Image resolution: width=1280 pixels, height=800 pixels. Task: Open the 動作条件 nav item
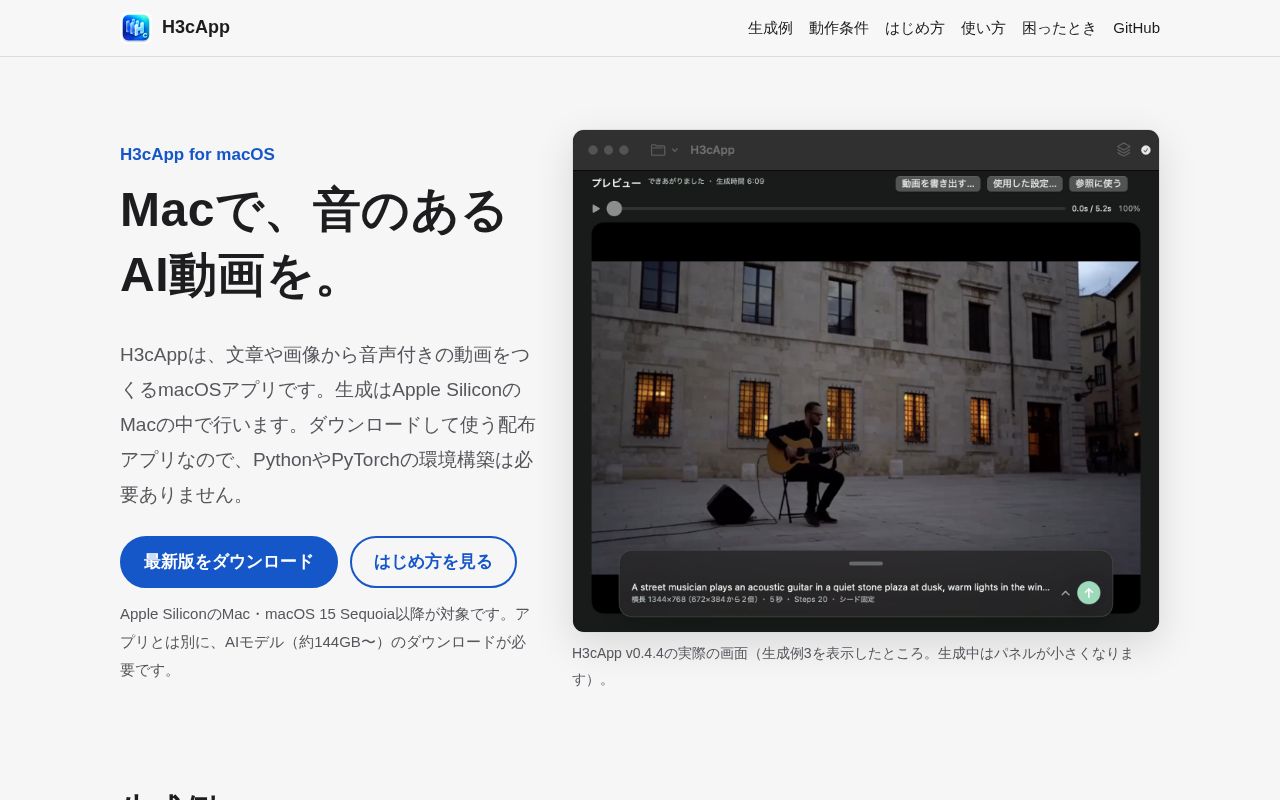pos(839,28)
